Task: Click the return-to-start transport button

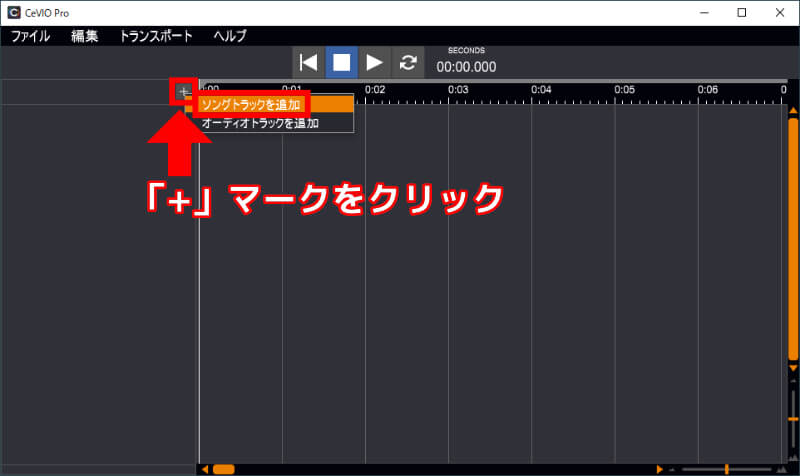Action: (308, 63)
